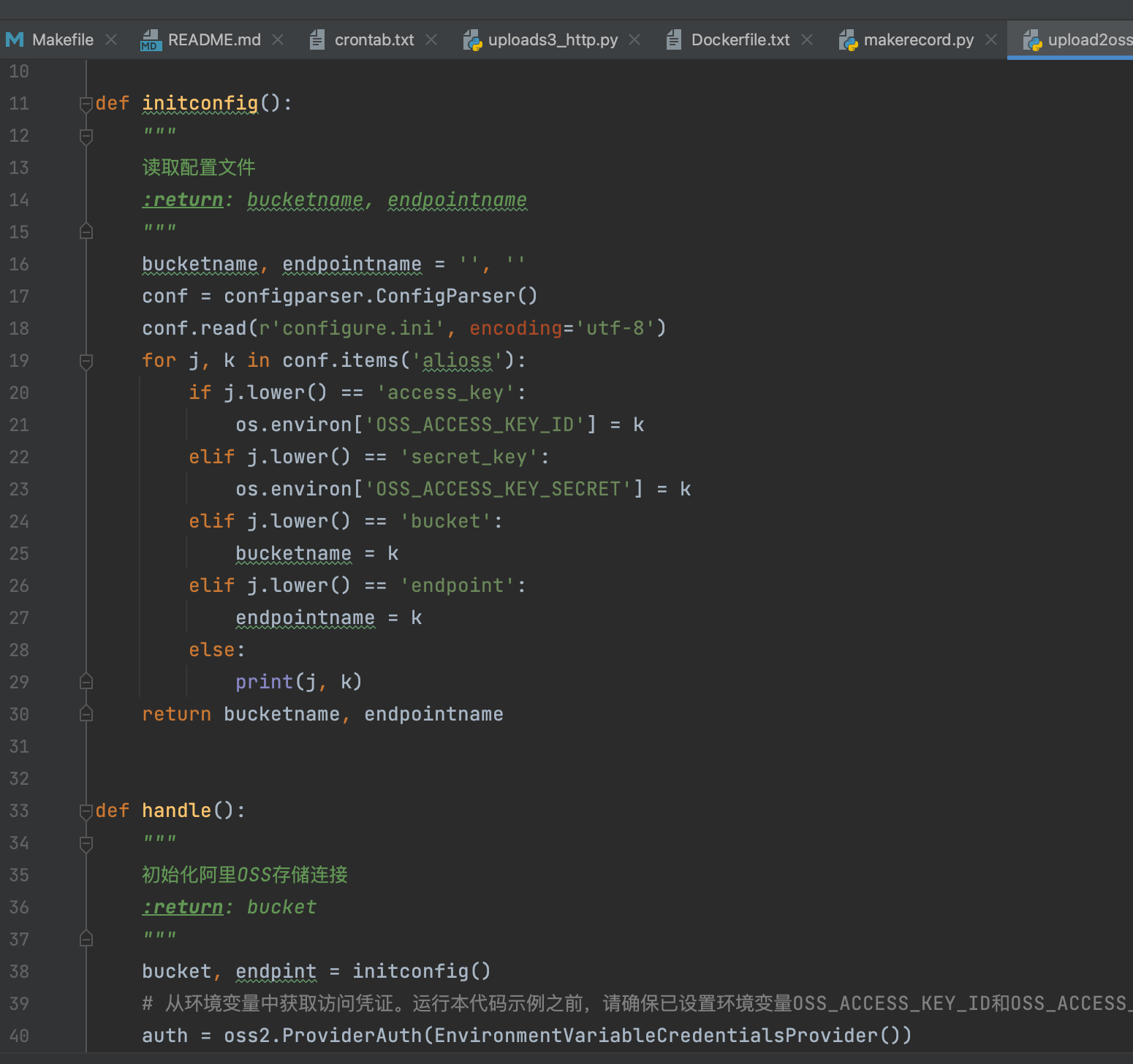Close the Dockerfile.txt tab

coord(807,39)
